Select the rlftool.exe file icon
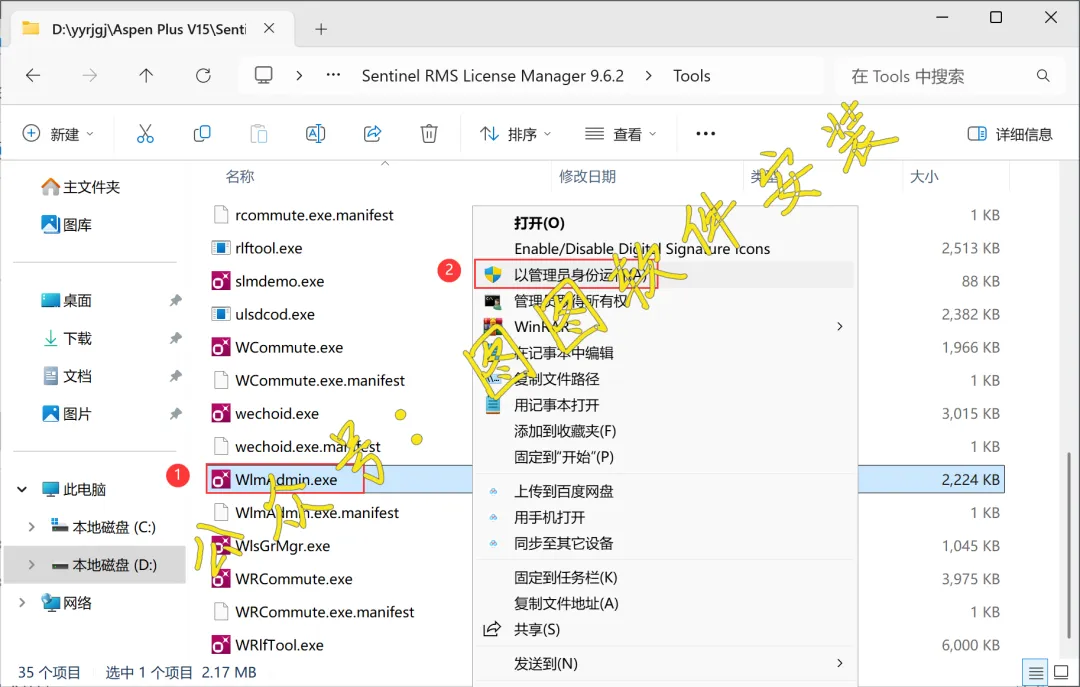 point(220,248)
